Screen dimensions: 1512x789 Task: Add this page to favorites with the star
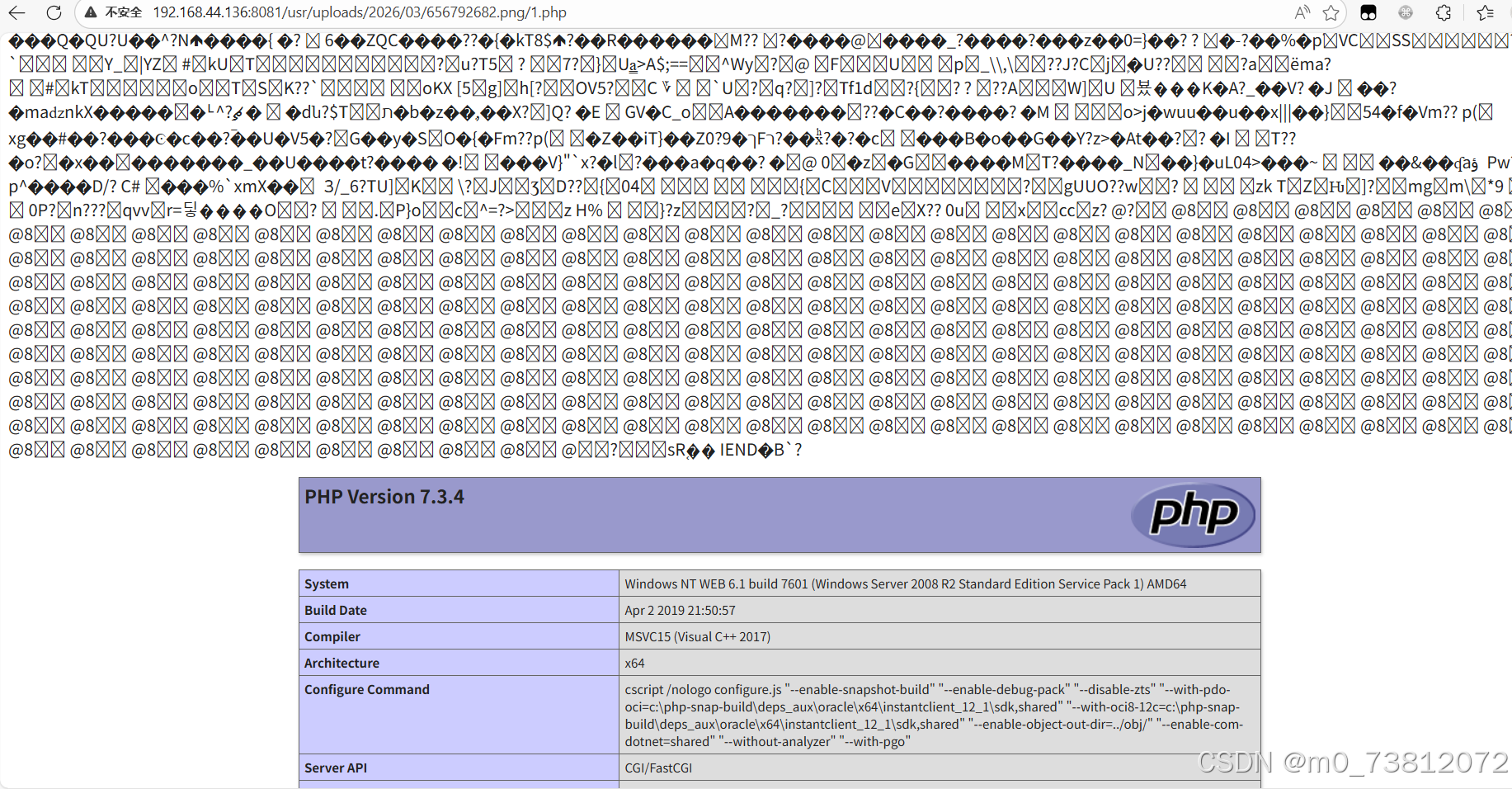click(x=1331, y=12)
